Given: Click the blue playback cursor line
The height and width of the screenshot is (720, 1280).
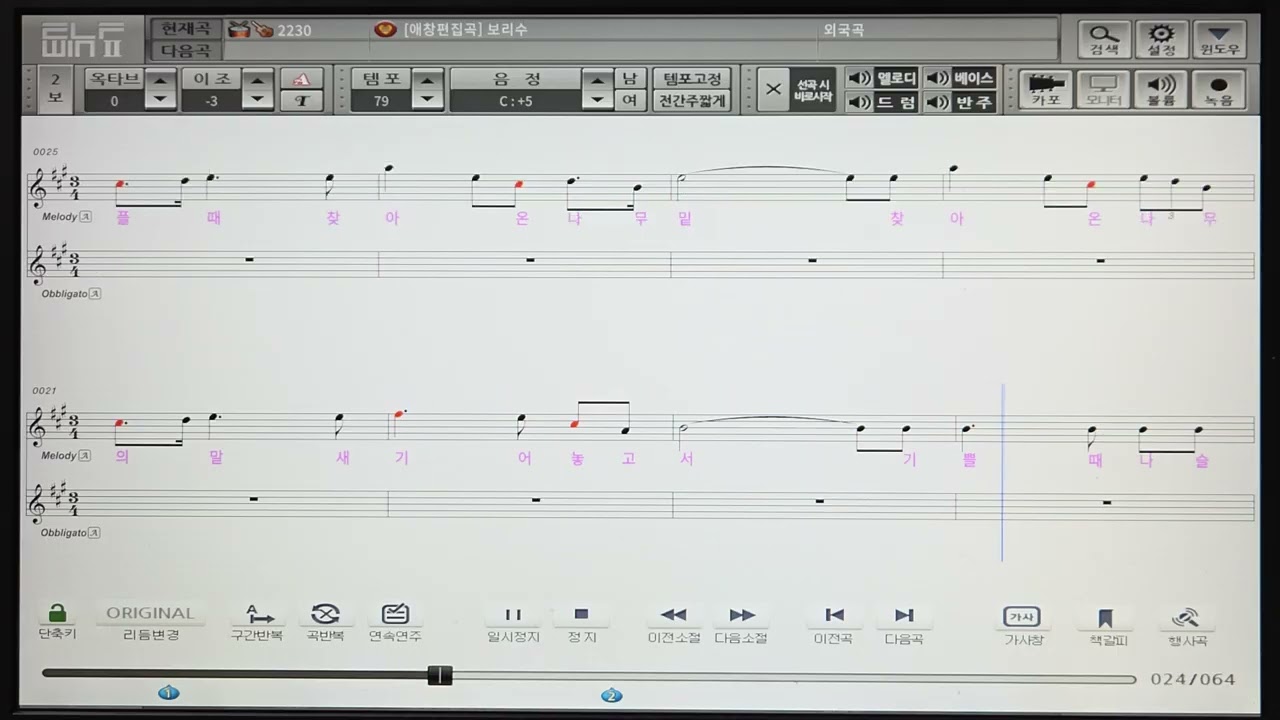Looking at the screenshot, I should click(1002, 471).
